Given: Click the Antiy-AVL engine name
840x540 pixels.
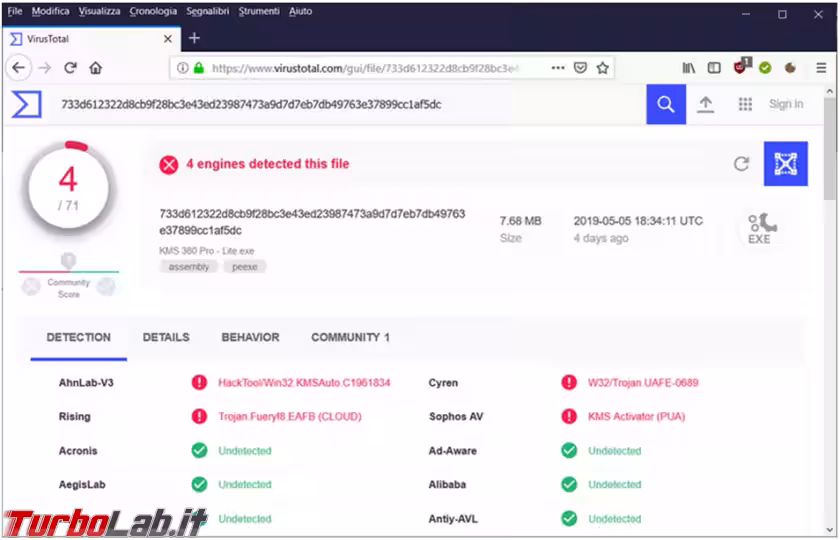Looking at the screenshot, I should click(x=453, y=519).
